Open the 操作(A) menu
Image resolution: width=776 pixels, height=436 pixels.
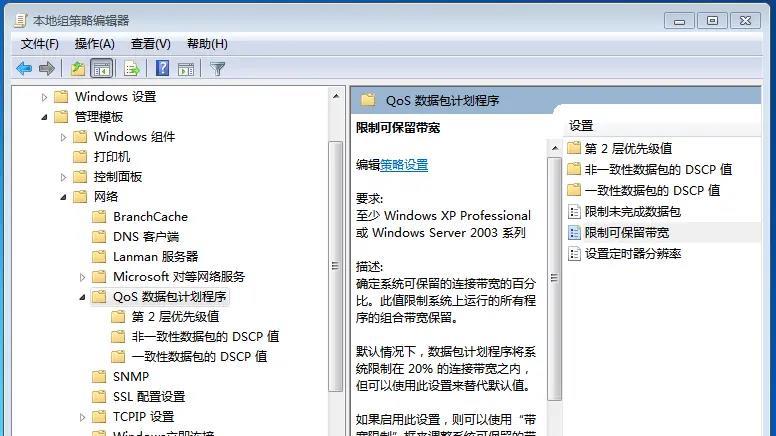[95, 44]
